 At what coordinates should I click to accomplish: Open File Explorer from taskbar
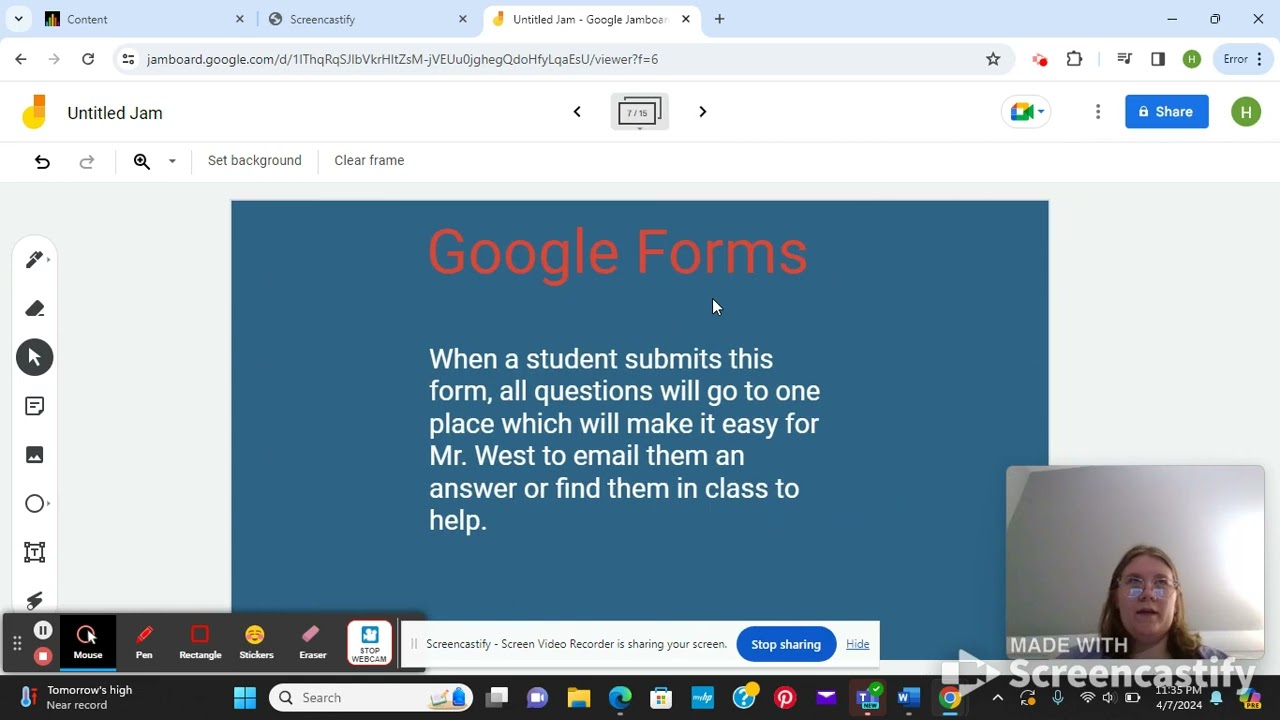coord(578,698)
